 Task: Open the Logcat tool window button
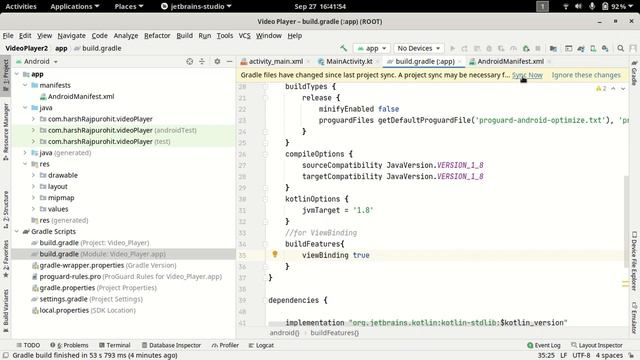click(x=261, y=345)
